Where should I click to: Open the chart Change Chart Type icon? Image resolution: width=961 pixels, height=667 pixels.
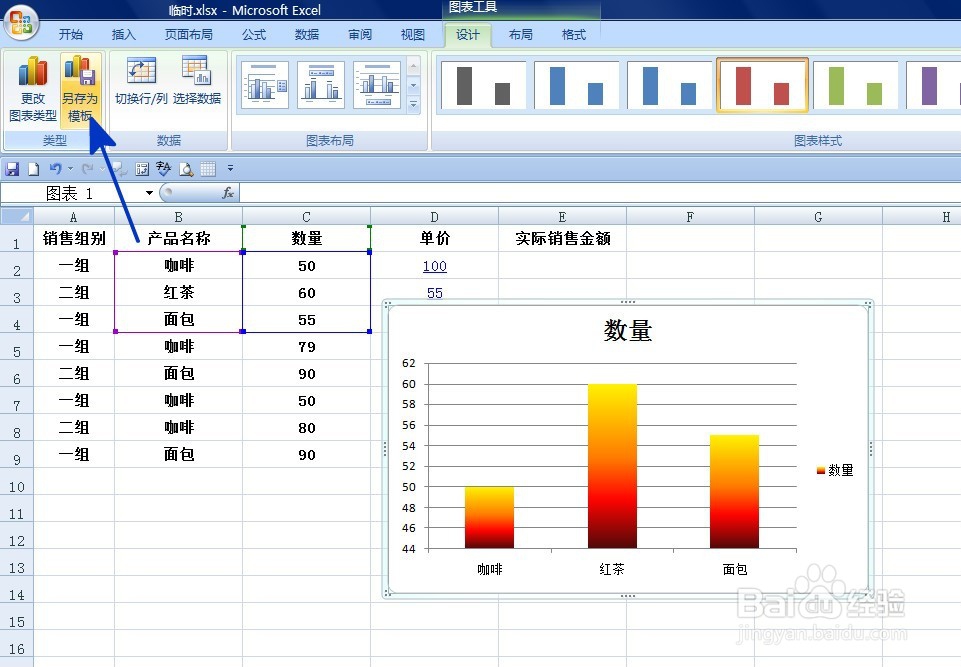(x=33, y=85)
